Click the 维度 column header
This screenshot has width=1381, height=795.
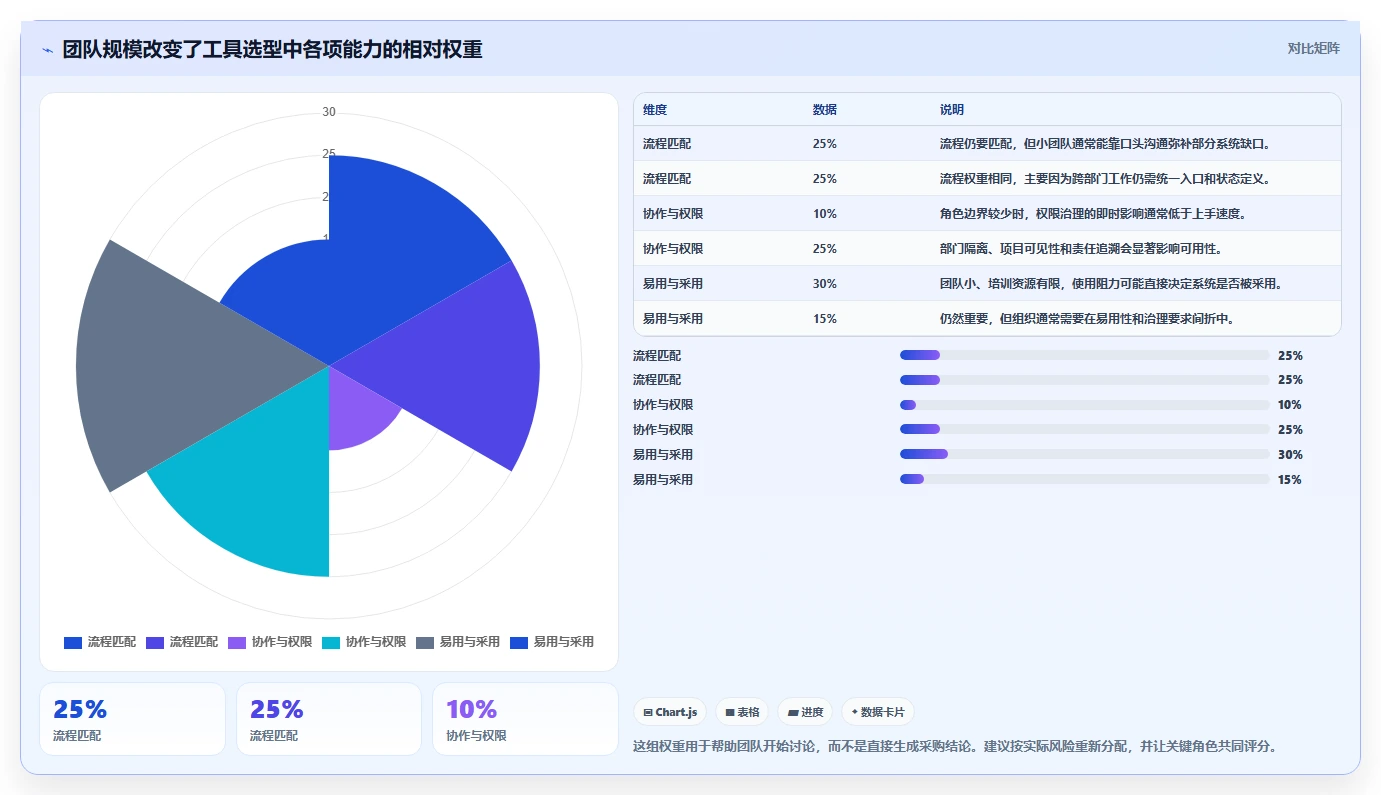tap(655, 110)
